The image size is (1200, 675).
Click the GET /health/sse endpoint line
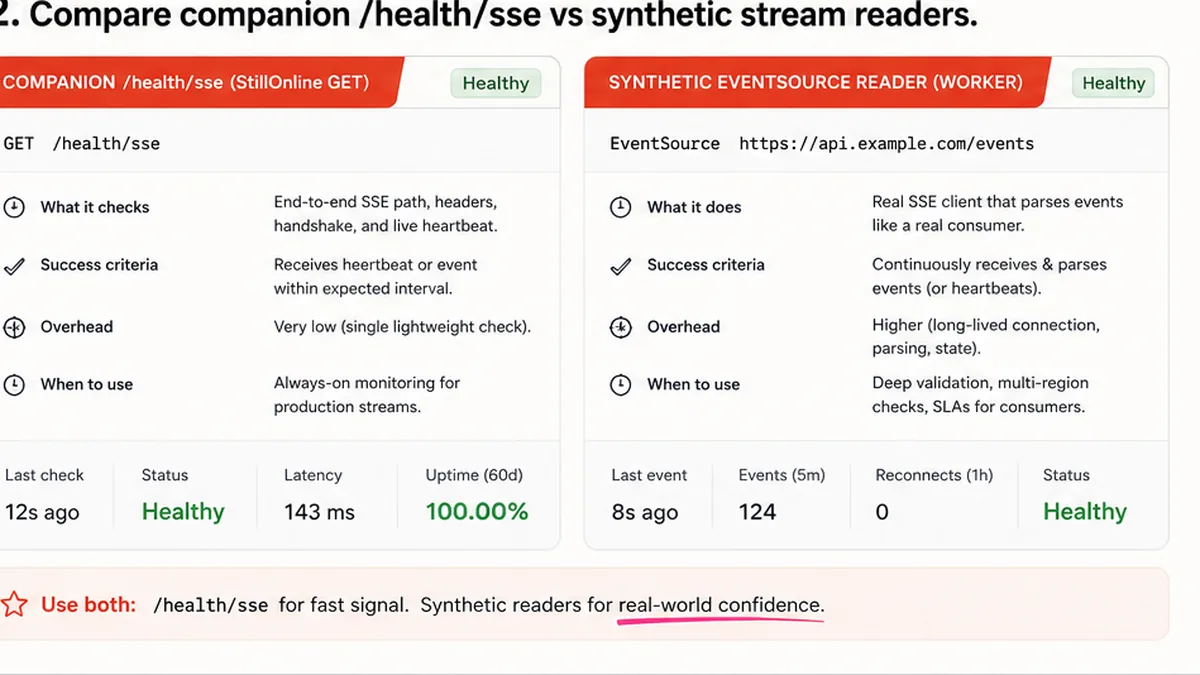pos(82,143)
